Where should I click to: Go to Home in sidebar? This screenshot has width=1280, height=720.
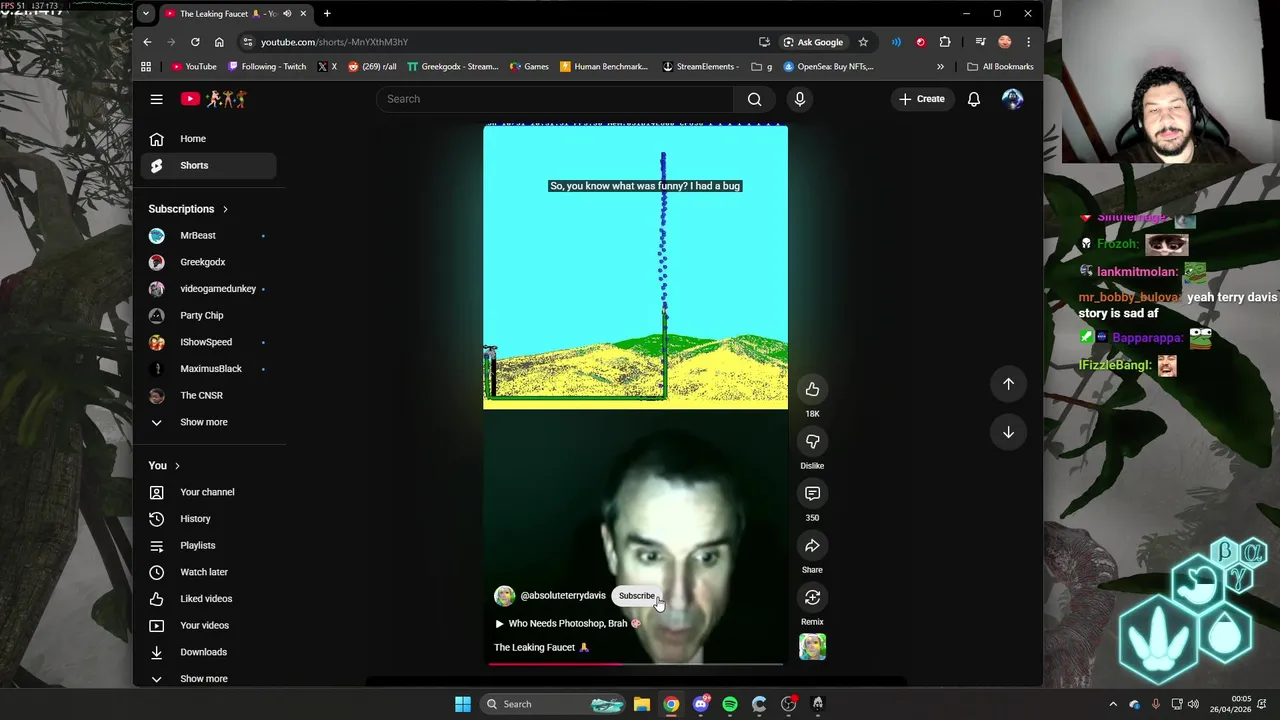point(207,139)
